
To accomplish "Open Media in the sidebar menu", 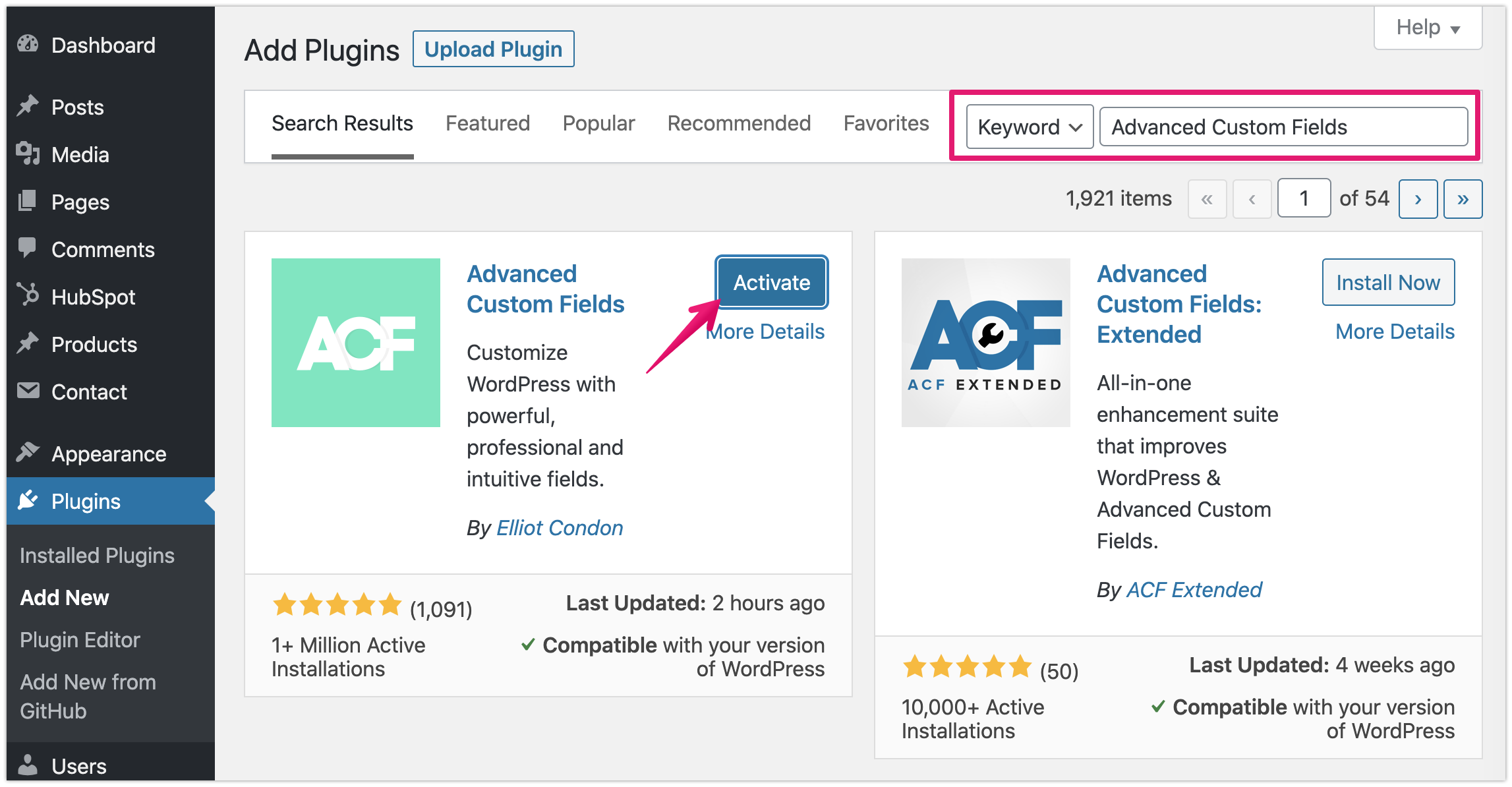I will coord(111,154).
